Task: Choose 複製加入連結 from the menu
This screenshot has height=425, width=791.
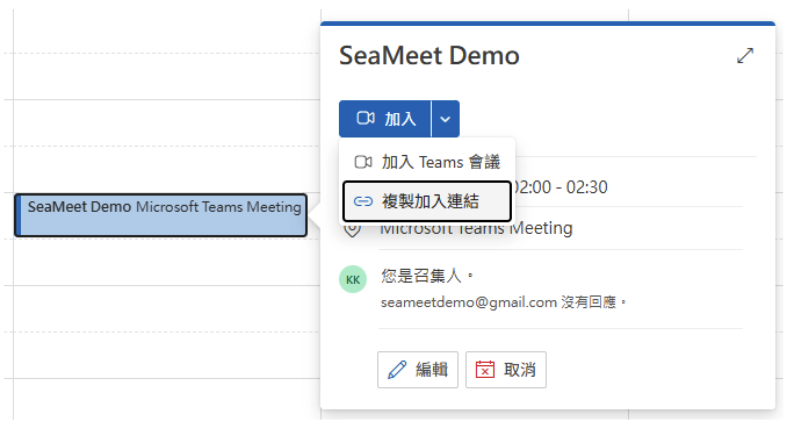Action: (x=427, y=201)
